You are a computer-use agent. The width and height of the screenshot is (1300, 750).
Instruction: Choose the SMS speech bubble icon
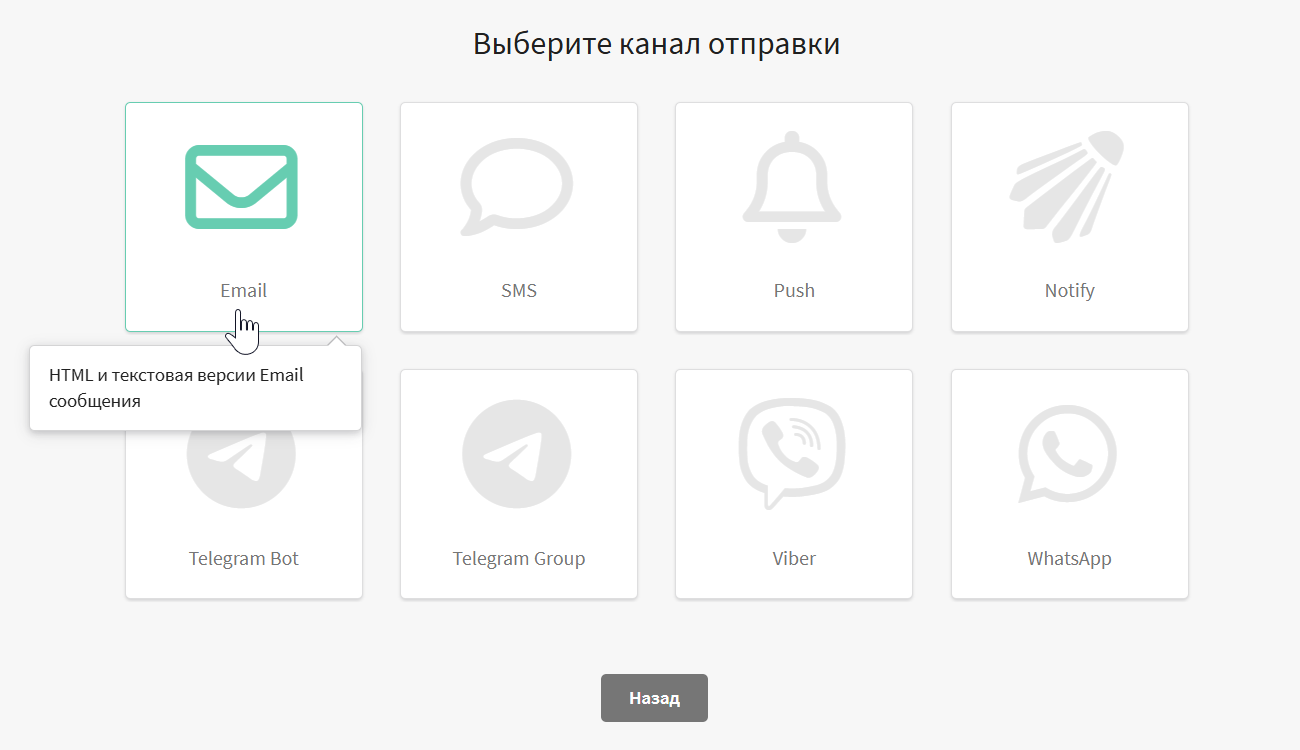[517, 187]
